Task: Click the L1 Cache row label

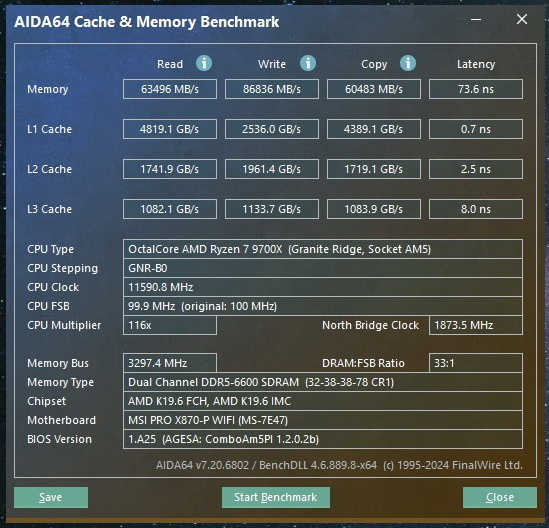Action: point(49,129)
